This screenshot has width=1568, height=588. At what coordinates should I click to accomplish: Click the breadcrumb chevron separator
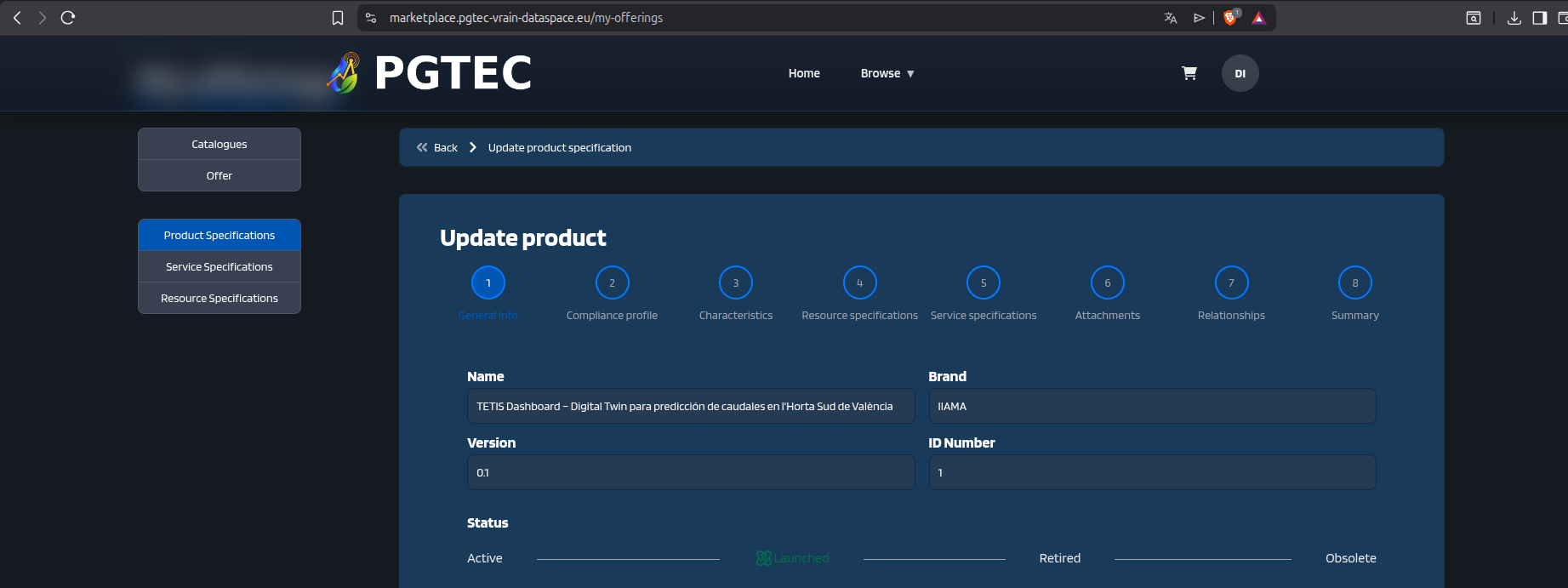coord(473,147)
